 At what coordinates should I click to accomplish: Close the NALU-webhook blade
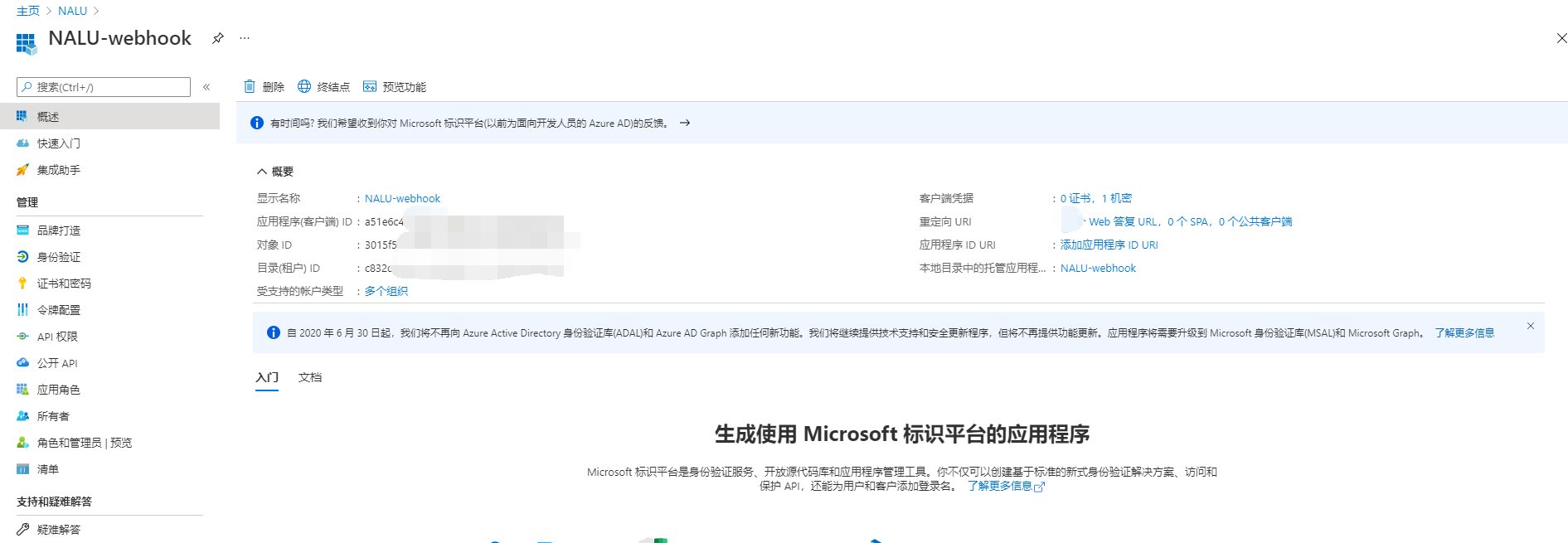point(1561,38)
